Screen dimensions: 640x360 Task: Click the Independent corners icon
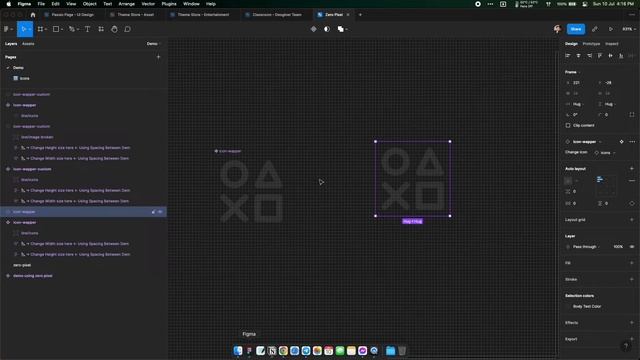tap(632, 115)
